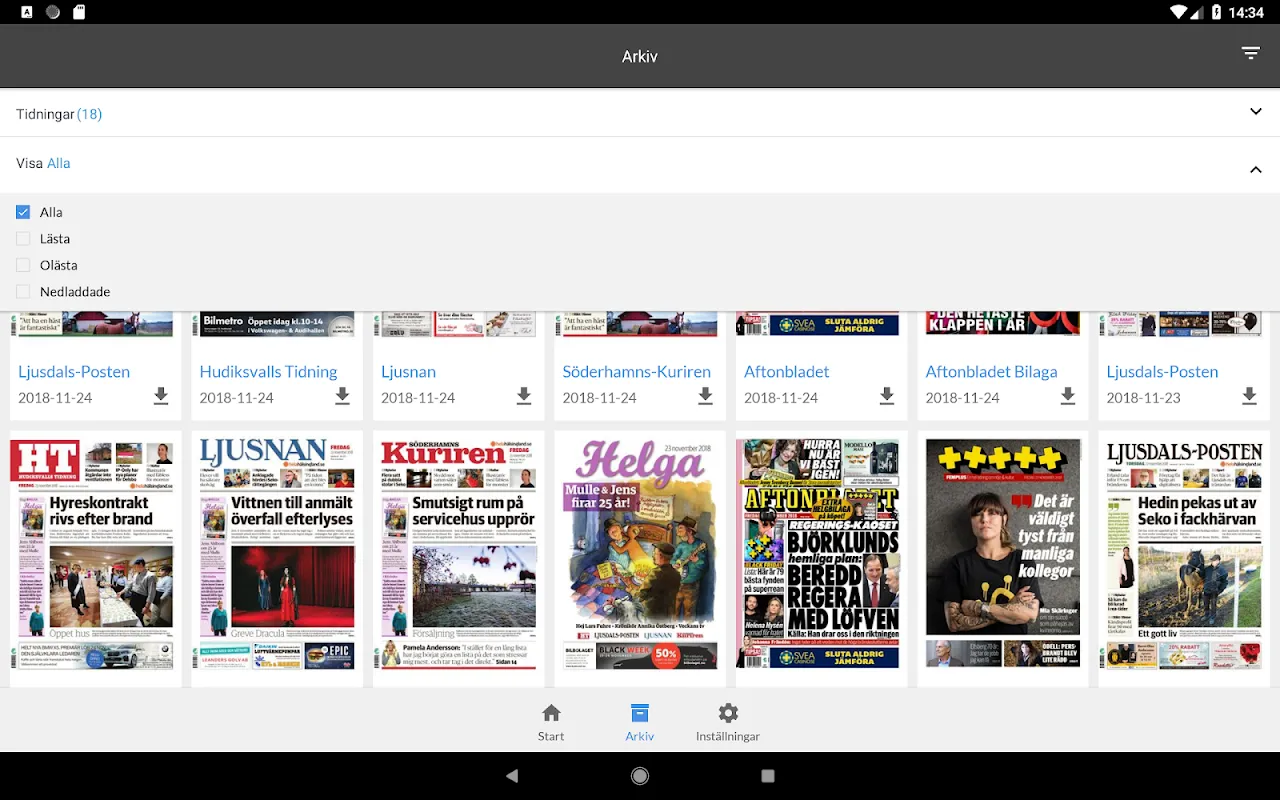
Task: Select the Arkiv tab in bottom navigation
Action: point(640,722)
